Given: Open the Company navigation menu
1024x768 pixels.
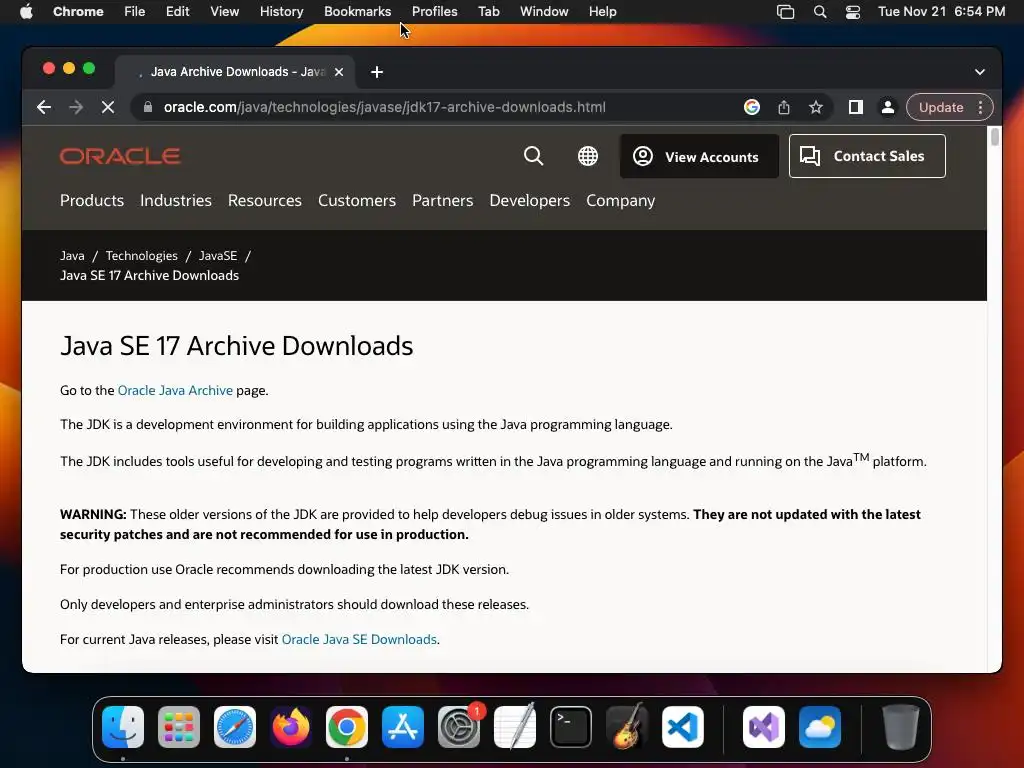Looking at the screenshot, I should [x=620, y=200].
